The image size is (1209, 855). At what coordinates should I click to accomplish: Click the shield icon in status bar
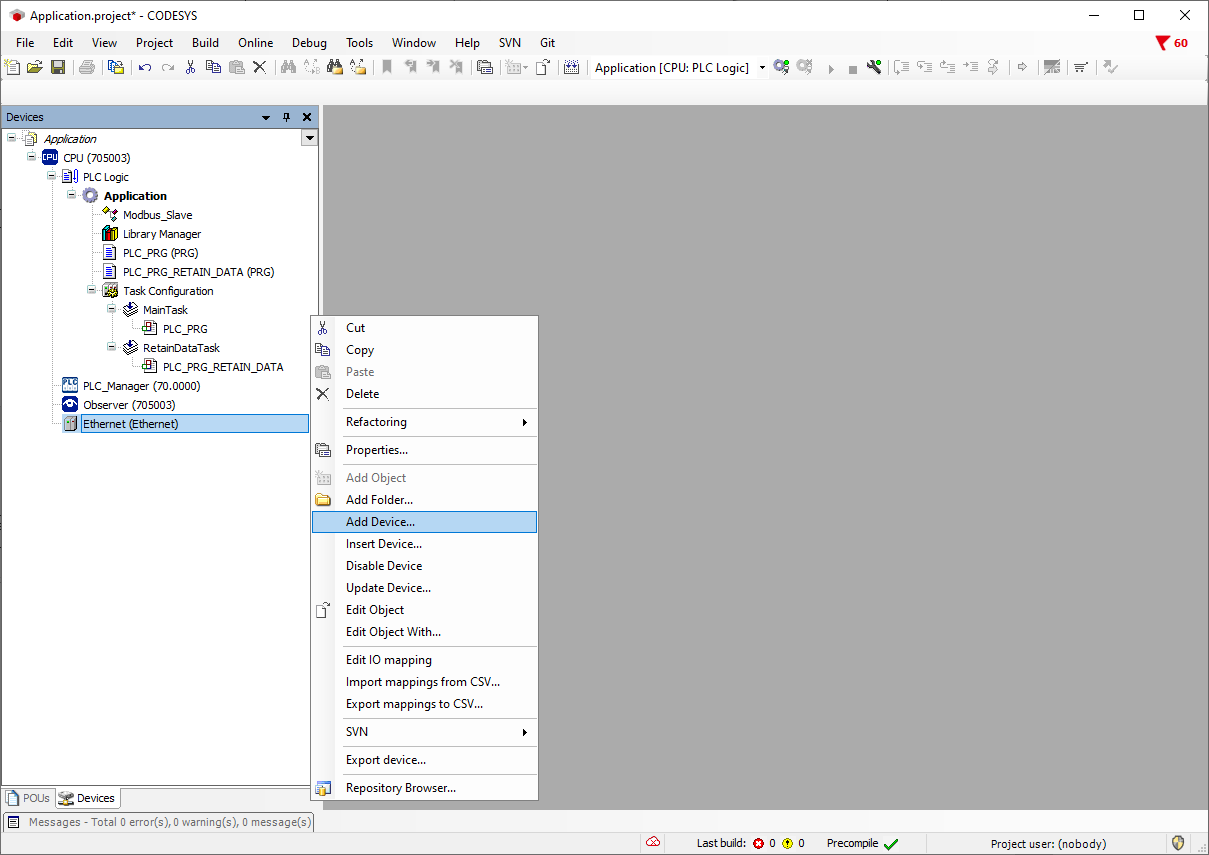(1178, 843)
